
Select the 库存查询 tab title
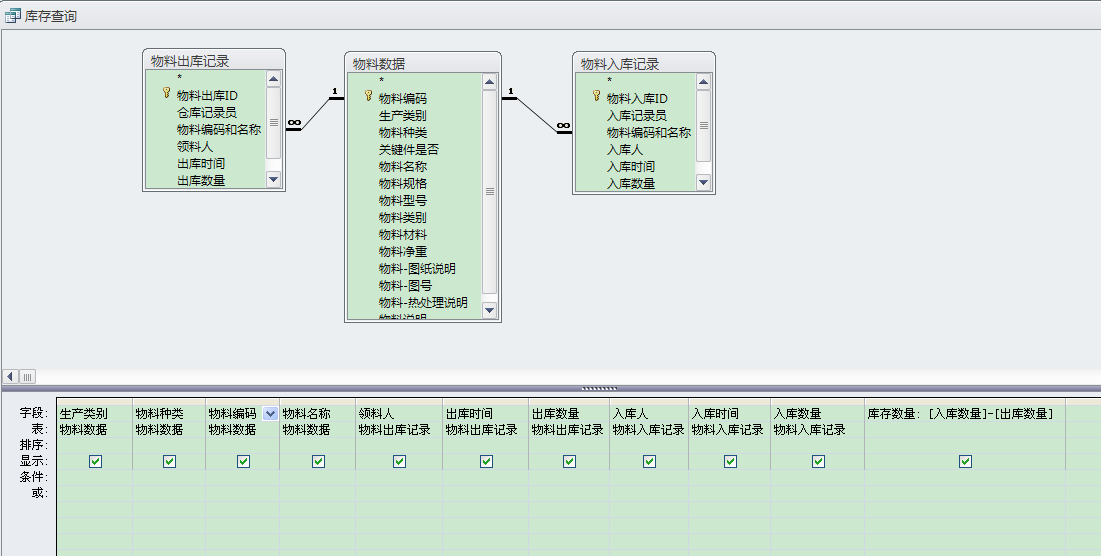[50, 16]
